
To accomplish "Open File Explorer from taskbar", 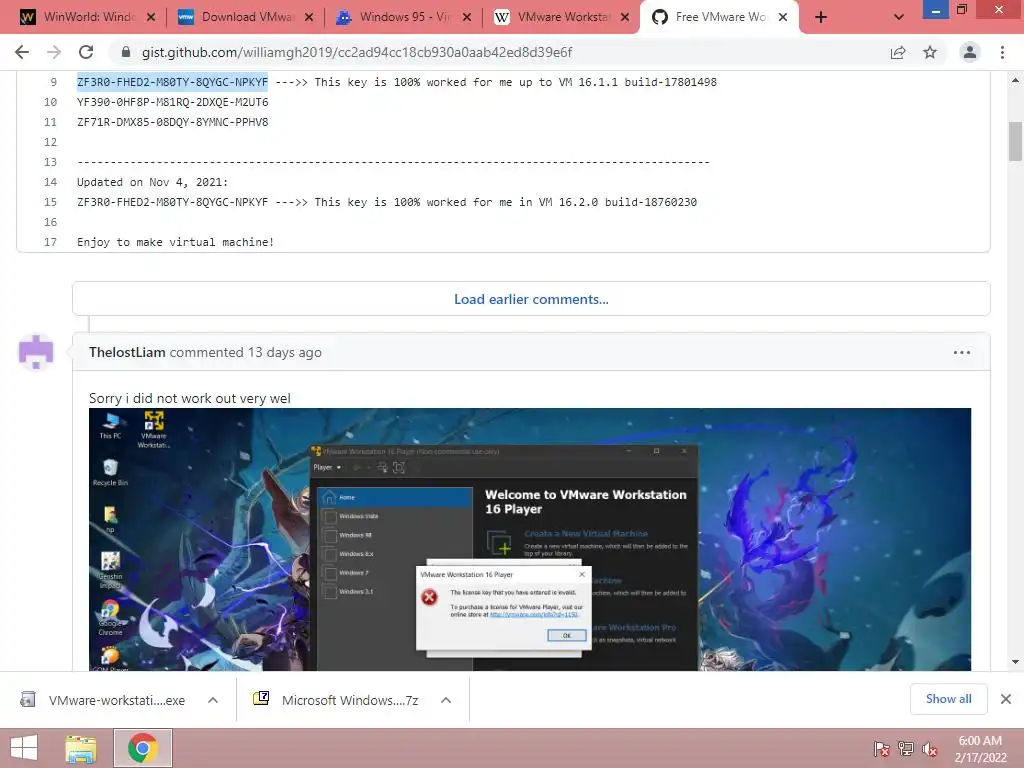I will (x=81, y=748).
